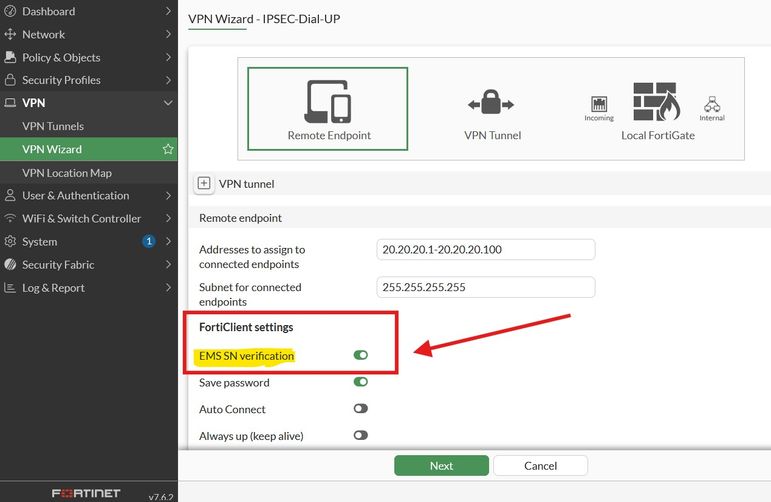Click the Remote Endpoint devices icon
Viewport: 771px width, 502px height.
click(328, 101)
